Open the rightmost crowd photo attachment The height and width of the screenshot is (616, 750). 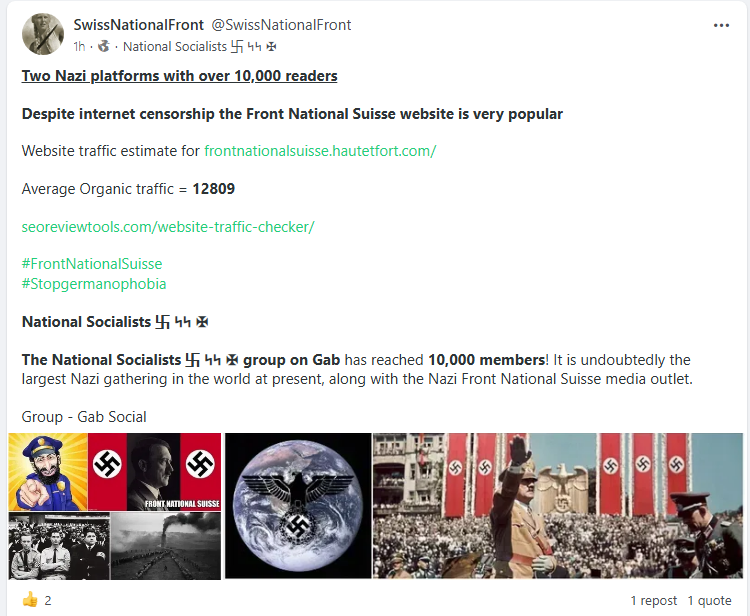point(558,506)
